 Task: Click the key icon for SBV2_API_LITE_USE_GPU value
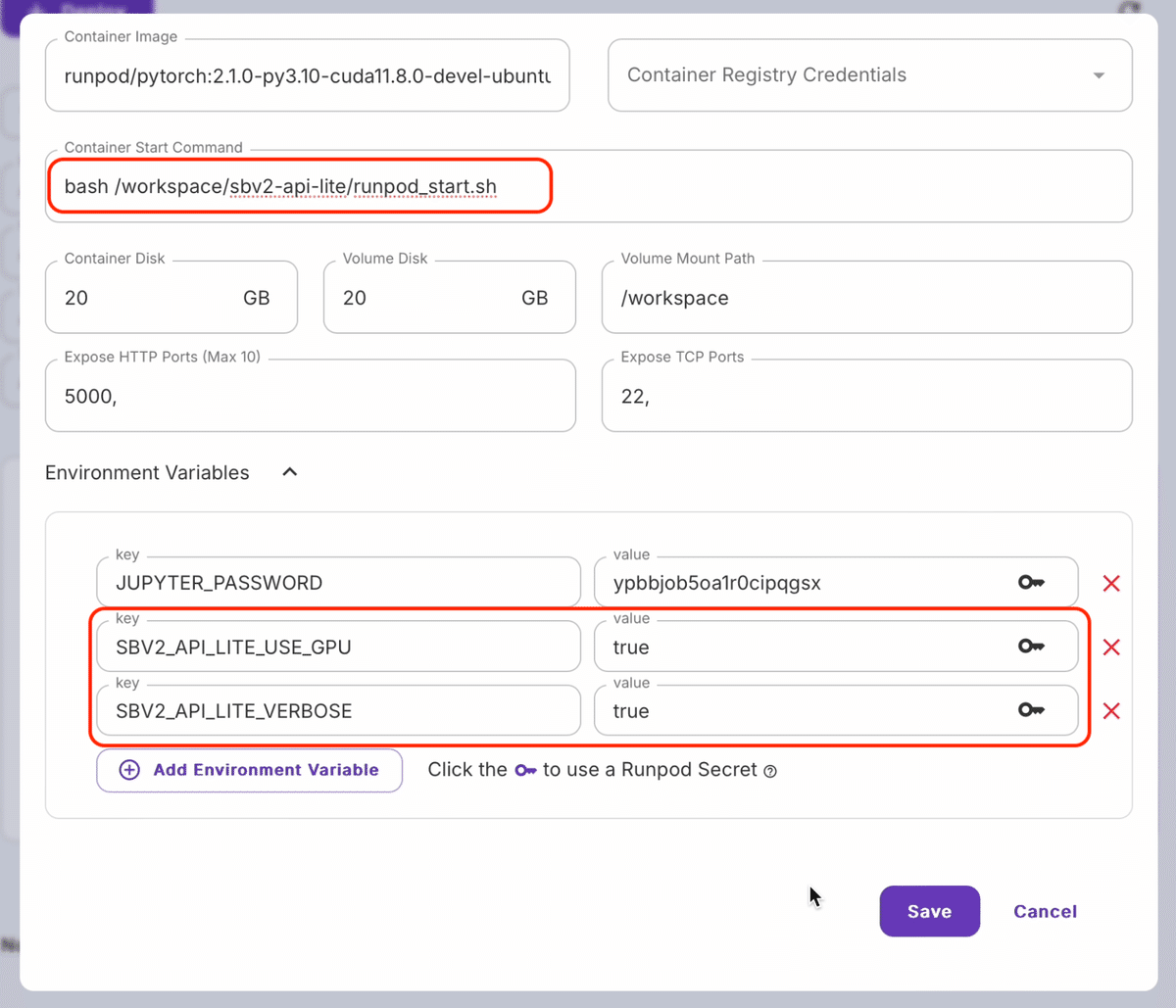coord(1031,647)
